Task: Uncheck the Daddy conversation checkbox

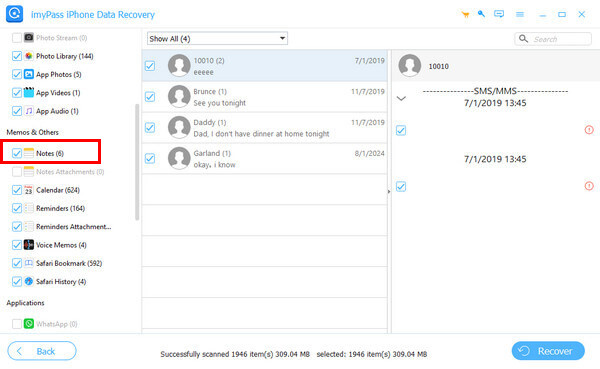Action: click(150, 127)
